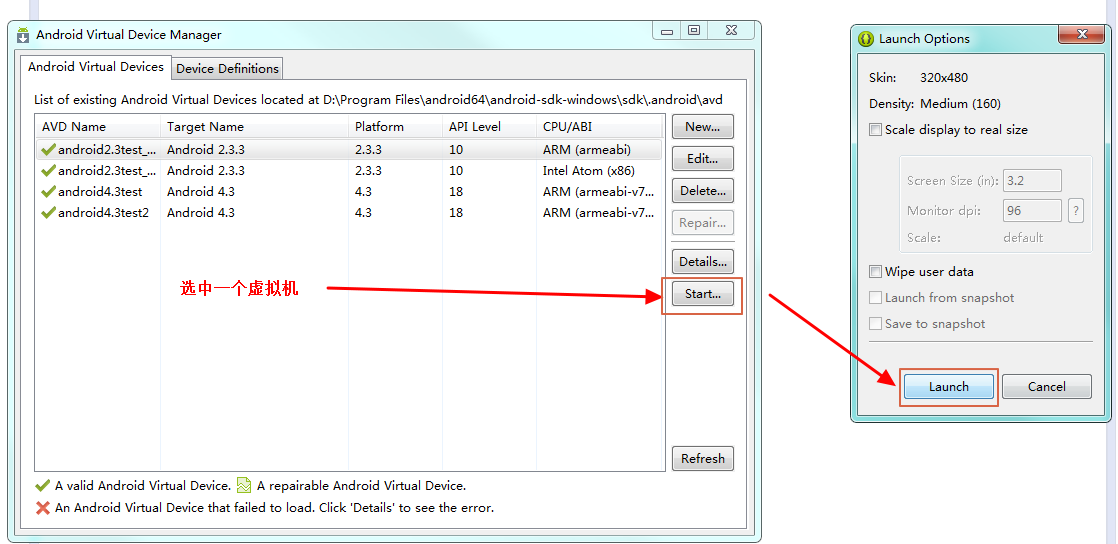Screen dimensions: 1118x544
Task: Click the Delete... button
Action: click(x=702, y=190)
